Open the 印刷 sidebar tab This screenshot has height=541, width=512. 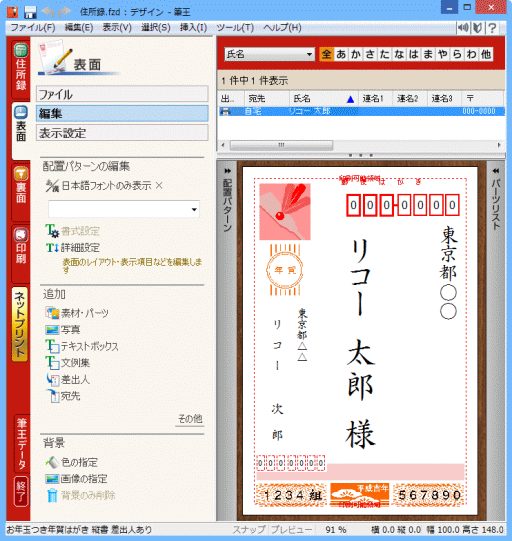pyautogui.click(x=21, y=254)
